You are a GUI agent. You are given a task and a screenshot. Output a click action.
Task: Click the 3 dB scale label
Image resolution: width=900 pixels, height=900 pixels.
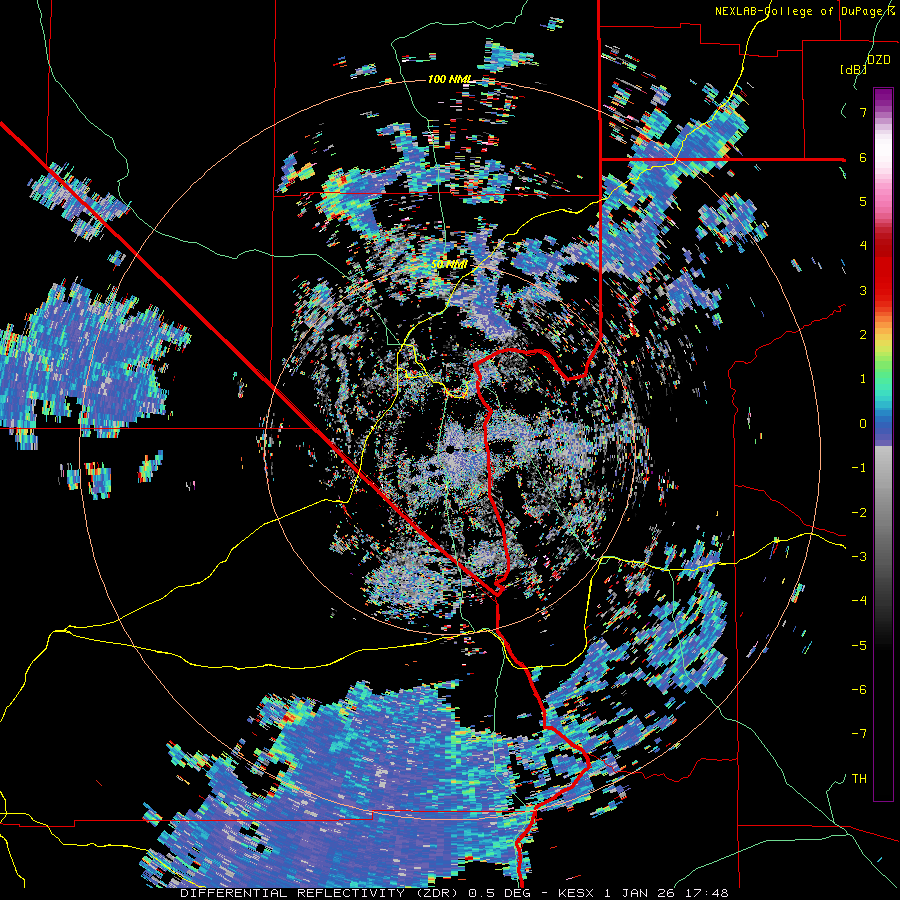pos(863,290)
